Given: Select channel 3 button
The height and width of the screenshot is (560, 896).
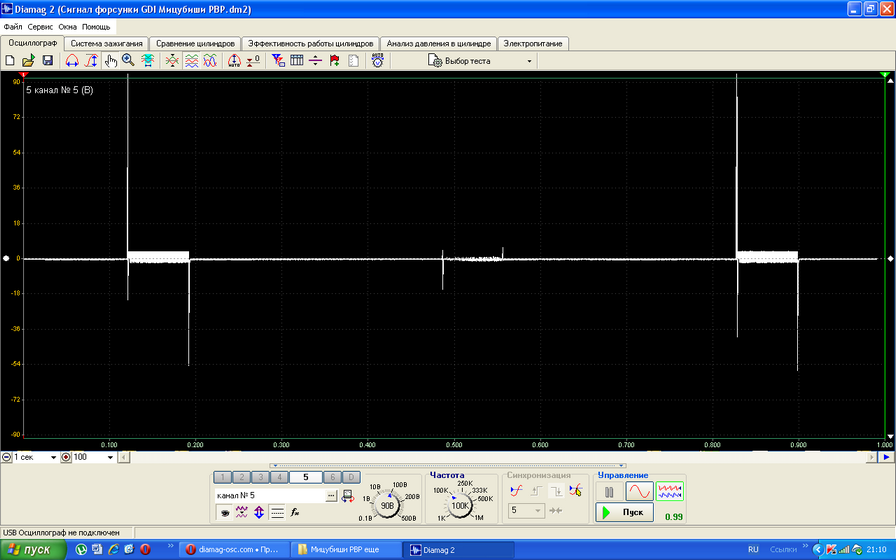Looking at the screenshot, I should 260,477.
